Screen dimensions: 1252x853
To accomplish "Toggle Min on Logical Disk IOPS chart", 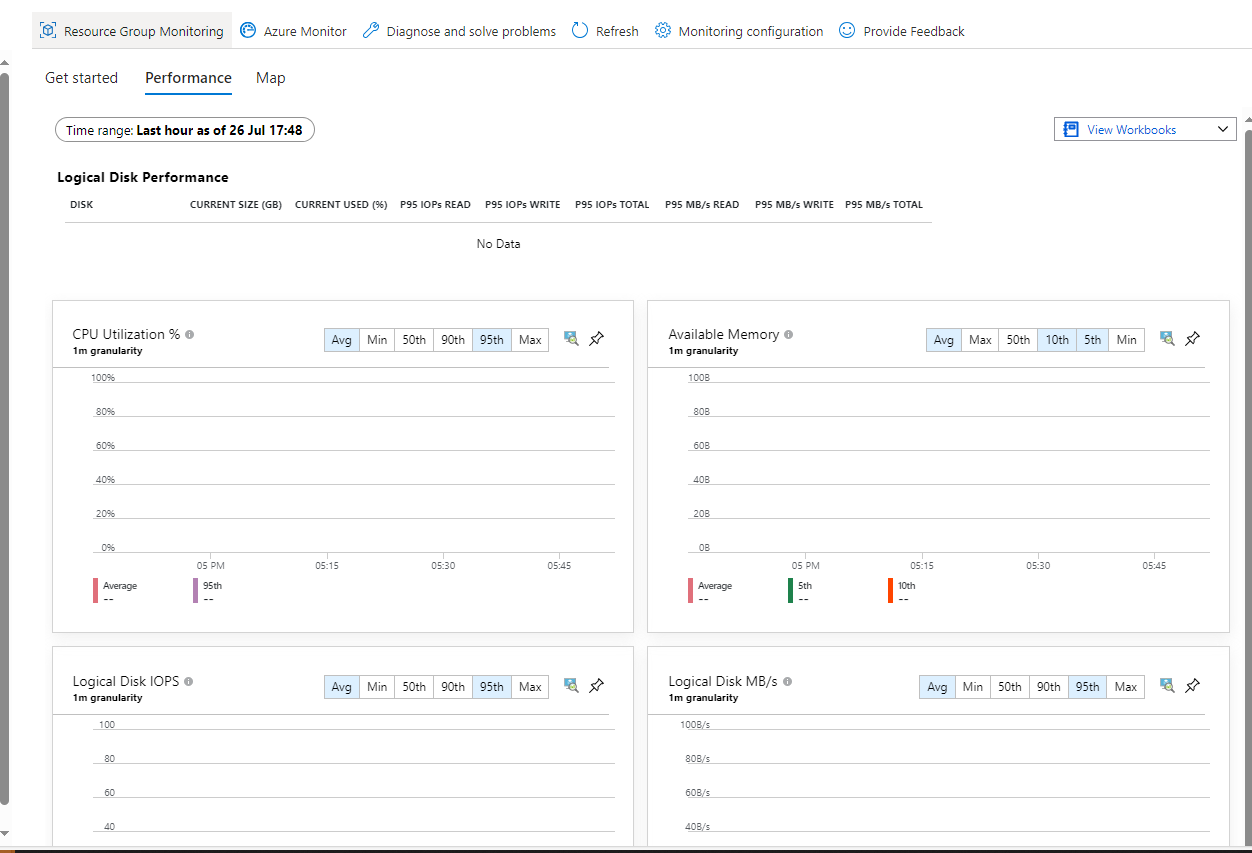I will (x=377, y=687).
